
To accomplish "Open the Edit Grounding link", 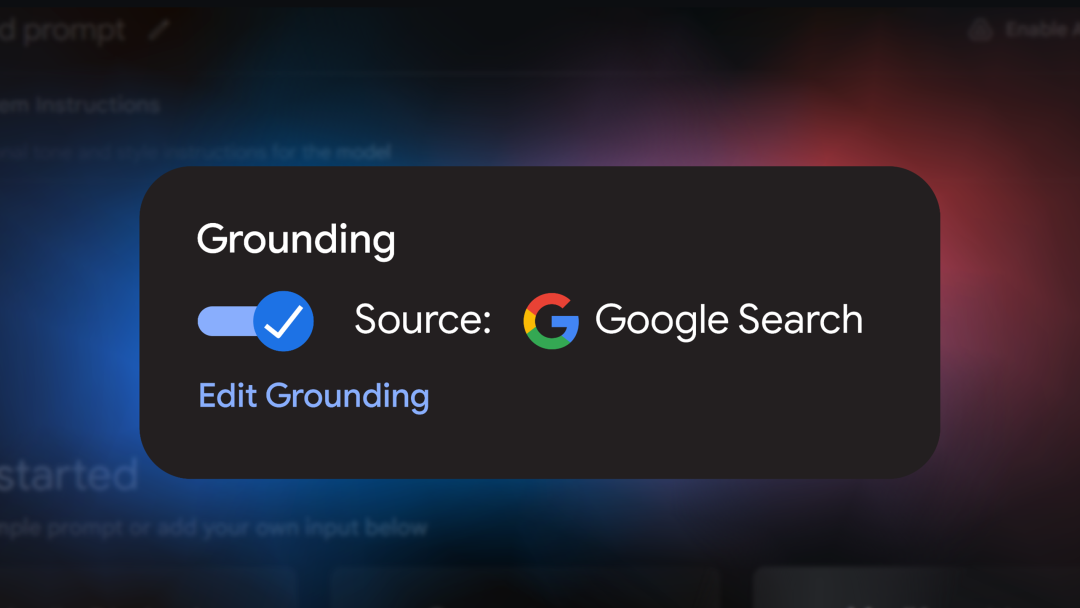I will pos(313,396).
